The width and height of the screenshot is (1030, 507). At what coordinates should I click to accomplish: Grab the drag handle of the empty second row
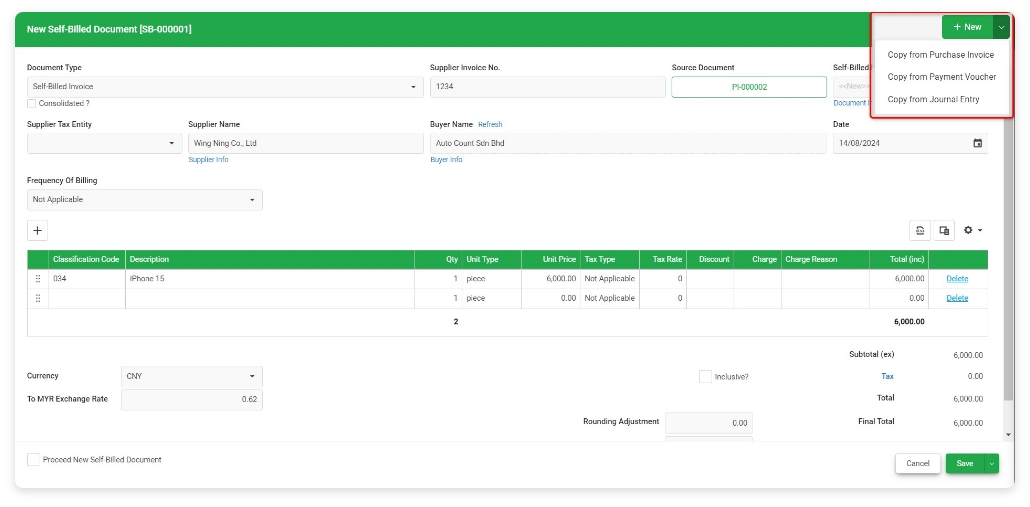point(38,298)
